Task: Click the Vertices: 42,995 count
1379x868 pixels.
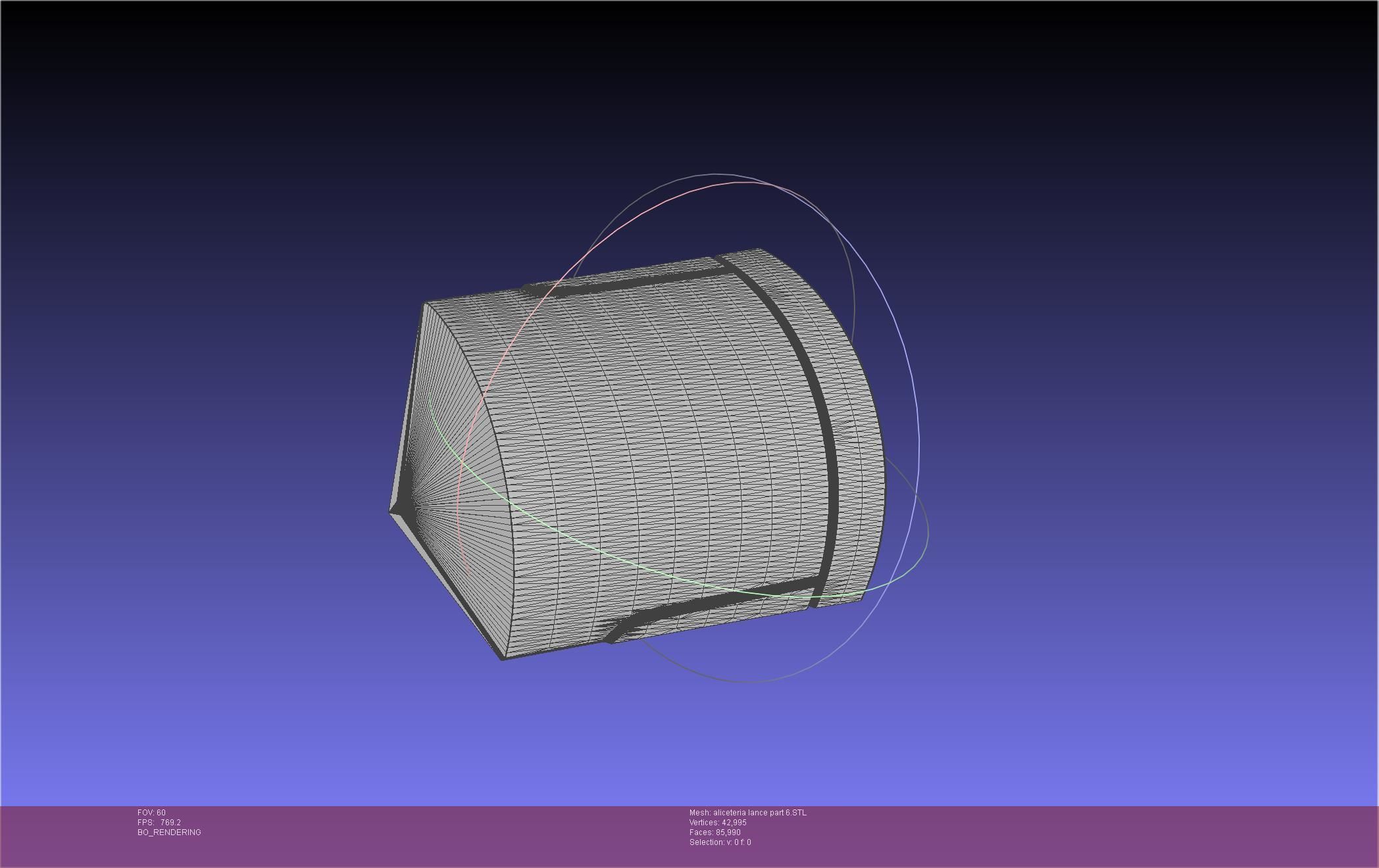Action: (x=718, y=823)
